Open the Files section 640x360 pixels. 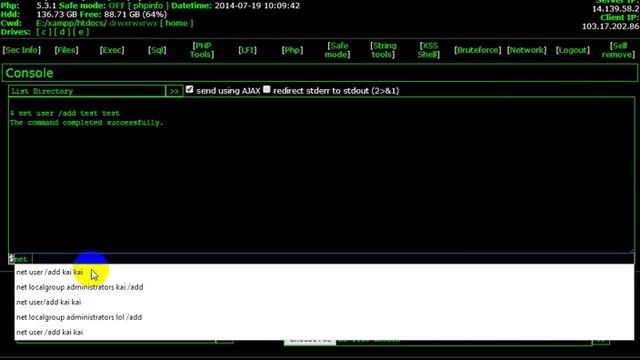click(67, 50)
